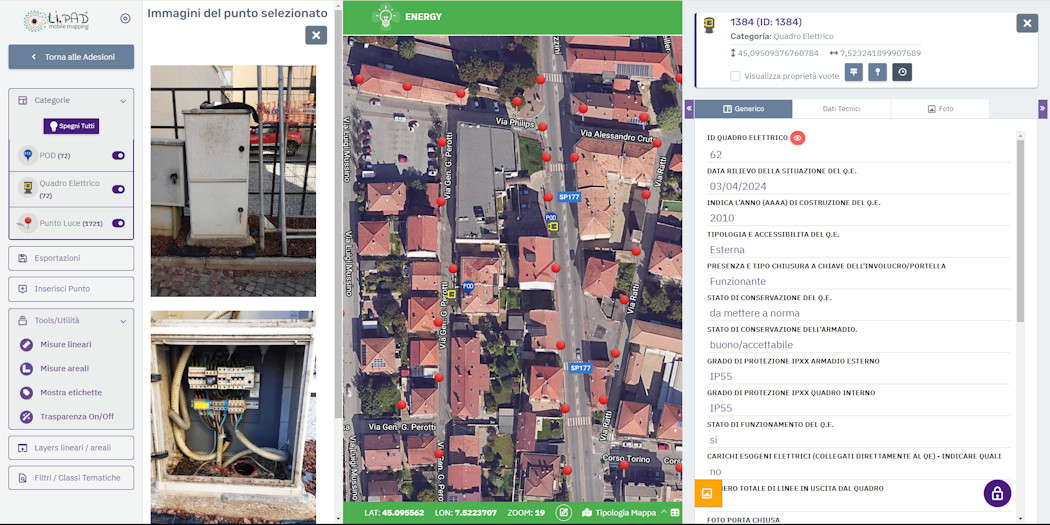The width and height of the screenshot is (1050, 525).
Task: Open the Foto tab
Action: 939,109
